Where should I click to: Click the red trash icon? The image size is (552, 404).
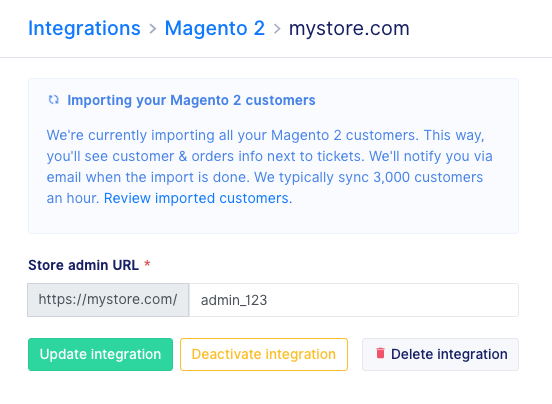tap(380, 353)
